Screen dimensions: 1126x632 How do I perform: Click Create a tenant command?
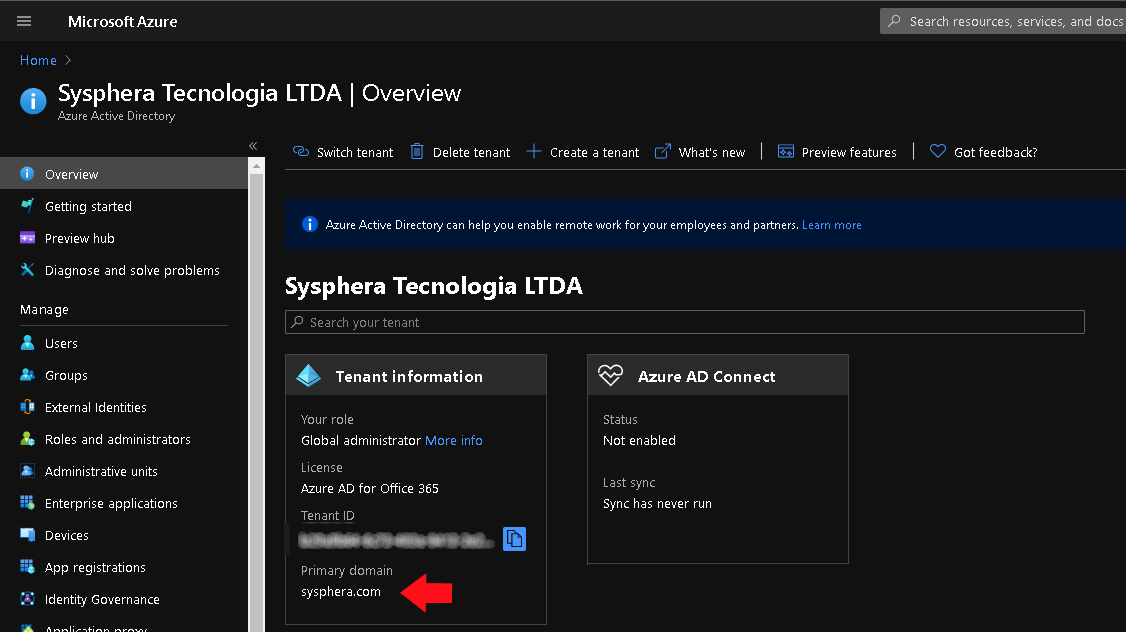coord(582,152)
